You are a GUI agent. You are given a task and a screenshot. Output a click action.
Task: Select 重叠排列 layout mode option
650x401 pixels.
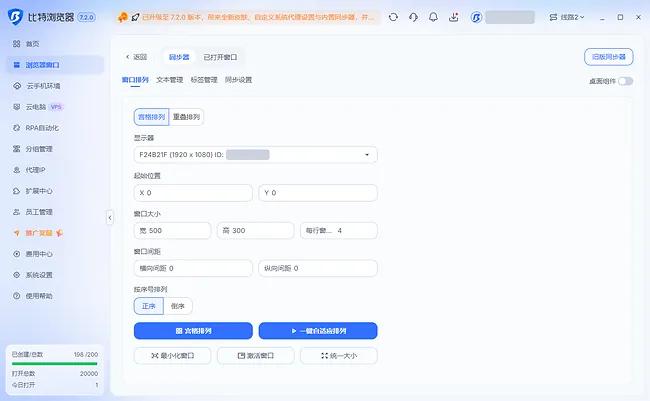click(186, 117)
